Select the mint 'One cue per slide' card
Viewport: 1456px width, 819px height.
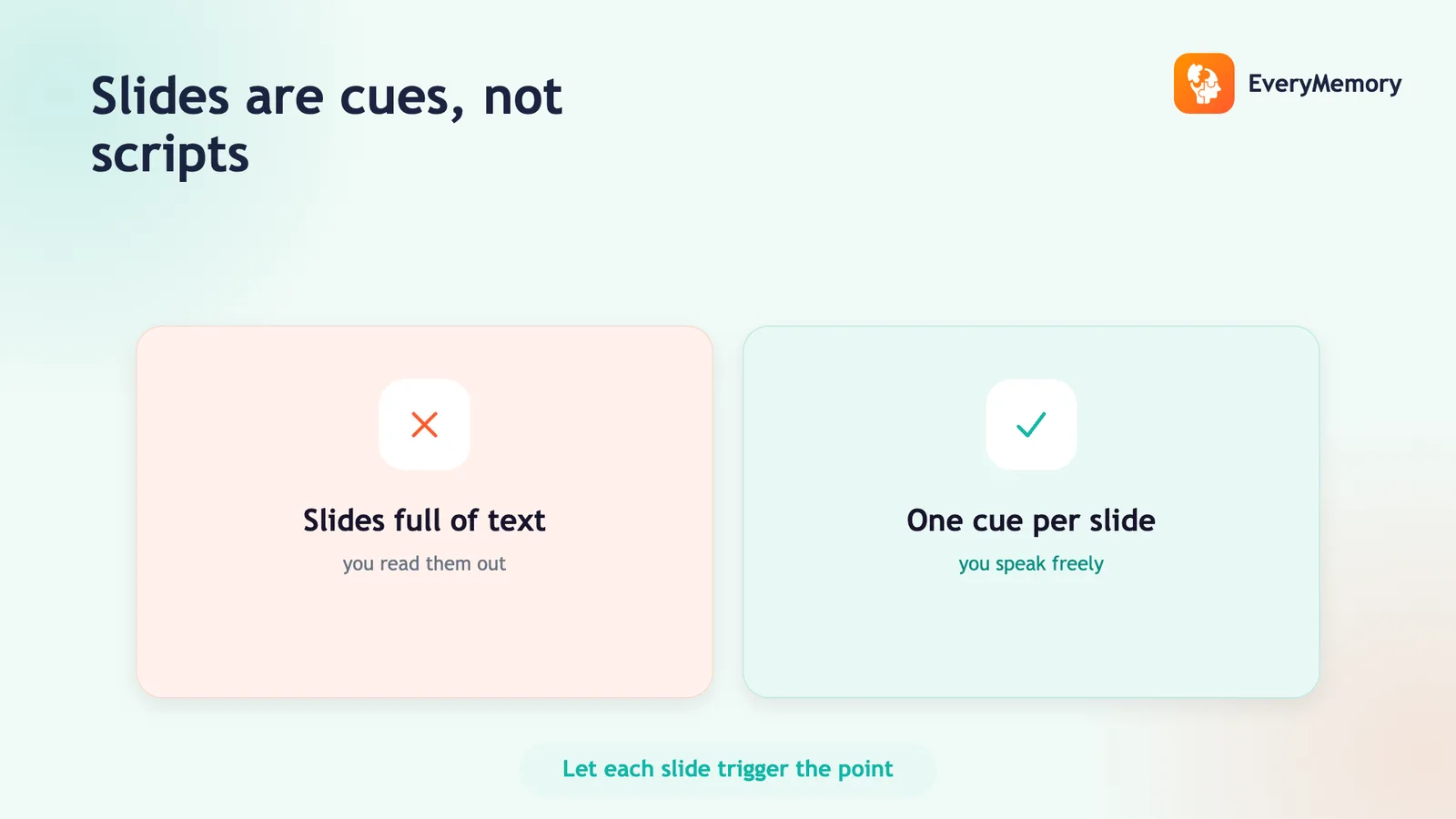pyautogui.click(x=1031, y=511)
